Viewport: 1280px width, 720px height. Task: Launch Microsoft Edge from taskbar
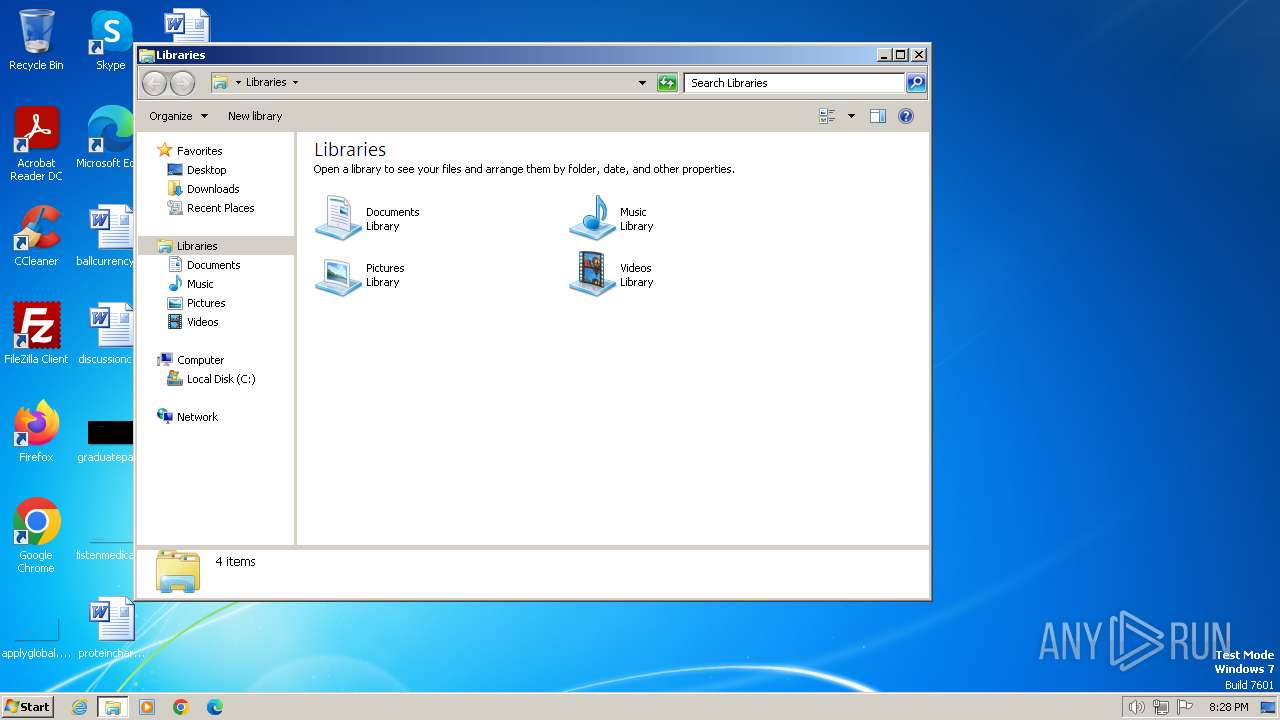[215, 707]
